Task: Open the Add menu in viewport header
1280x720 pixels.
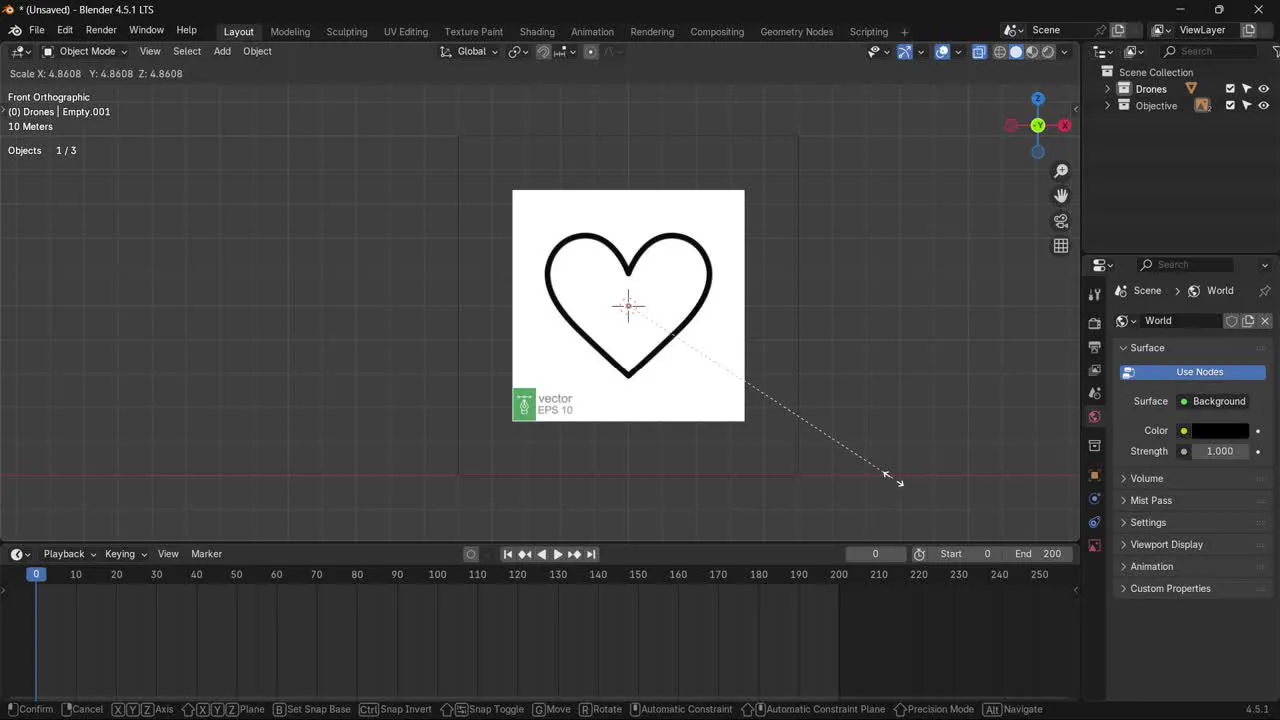Action: (222, 52)
